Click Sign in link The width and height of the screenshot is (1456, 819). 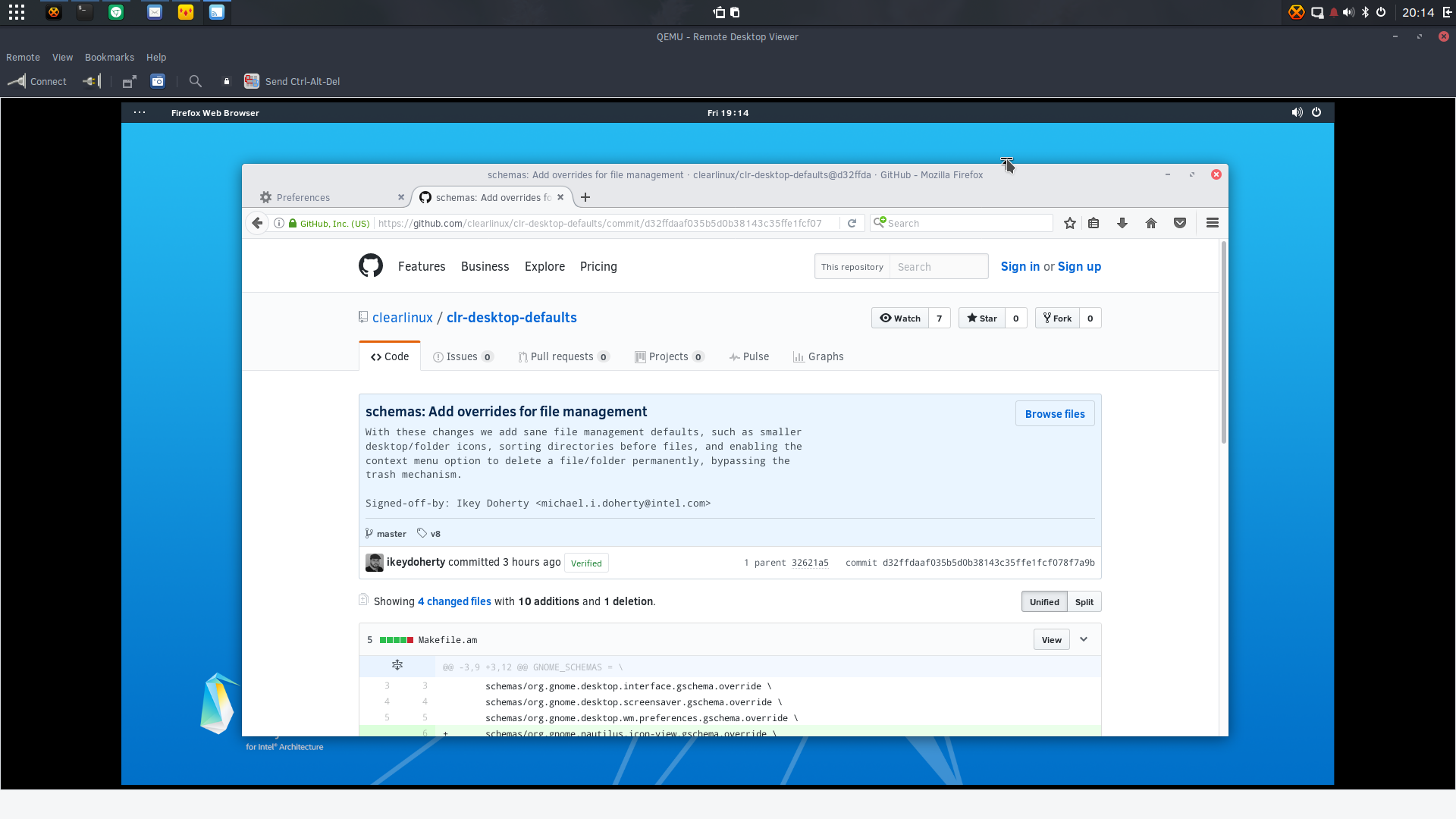(1020, 266)
